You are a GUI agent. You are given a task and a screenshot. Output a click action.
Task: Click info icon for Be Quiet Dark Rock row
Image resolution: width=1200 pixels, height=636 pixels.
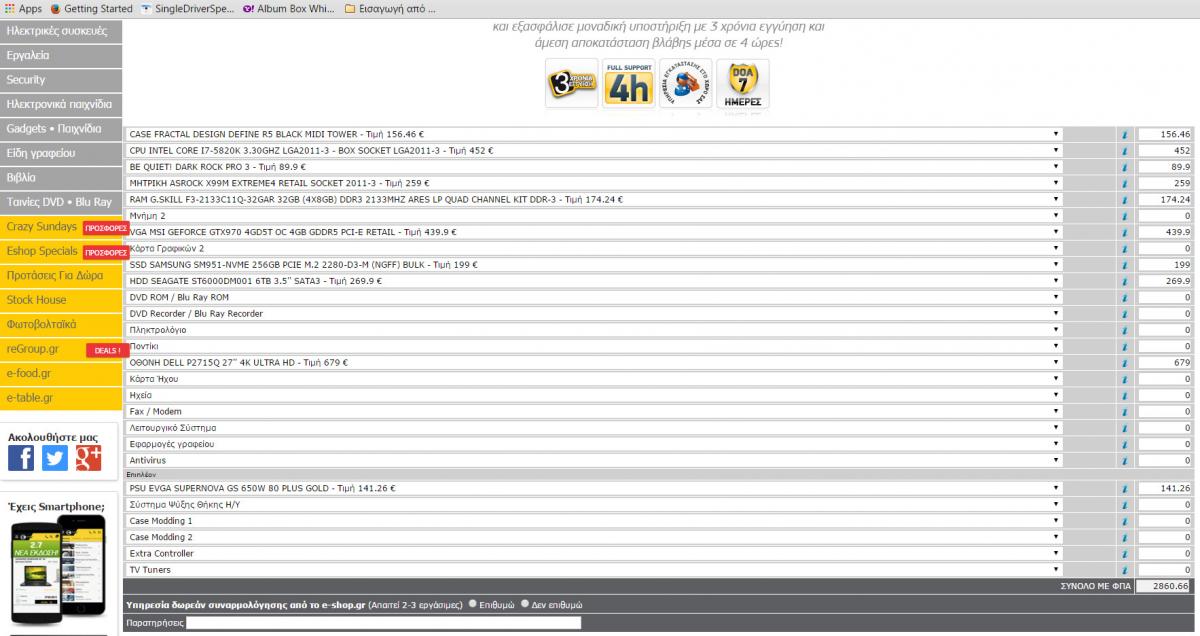(1124, 166)
